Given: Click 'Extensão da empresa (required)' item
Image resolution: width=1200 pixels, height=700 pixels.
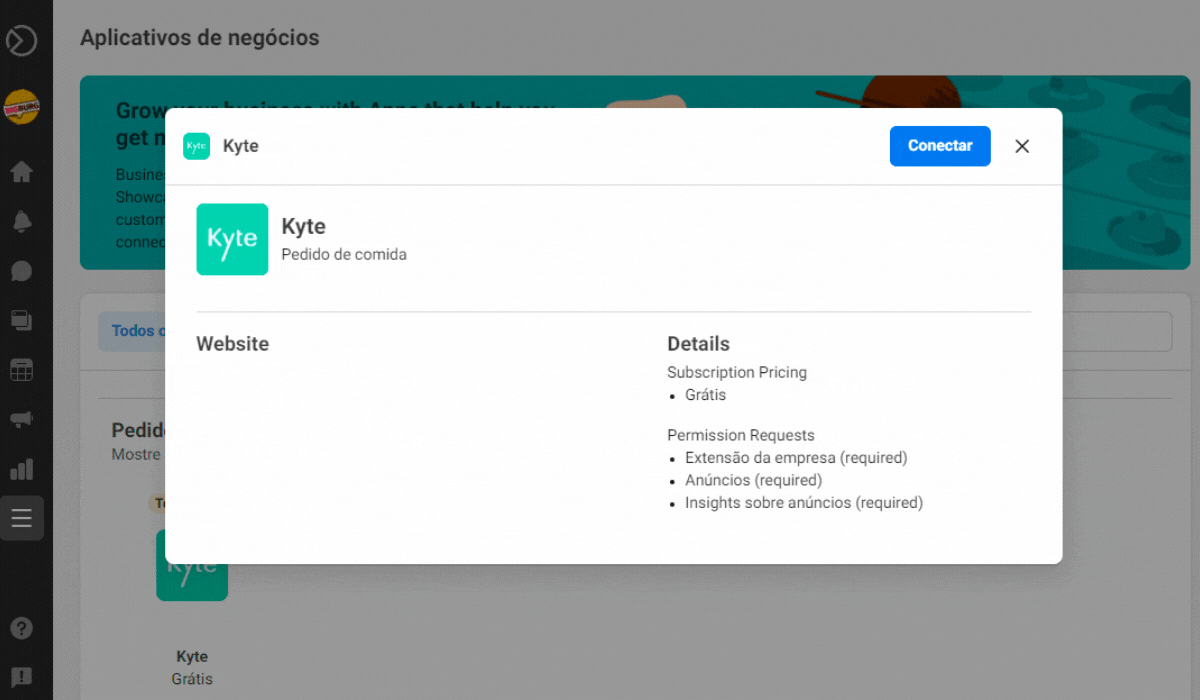Looking at the screenshot, I should [x=796, y=458].
